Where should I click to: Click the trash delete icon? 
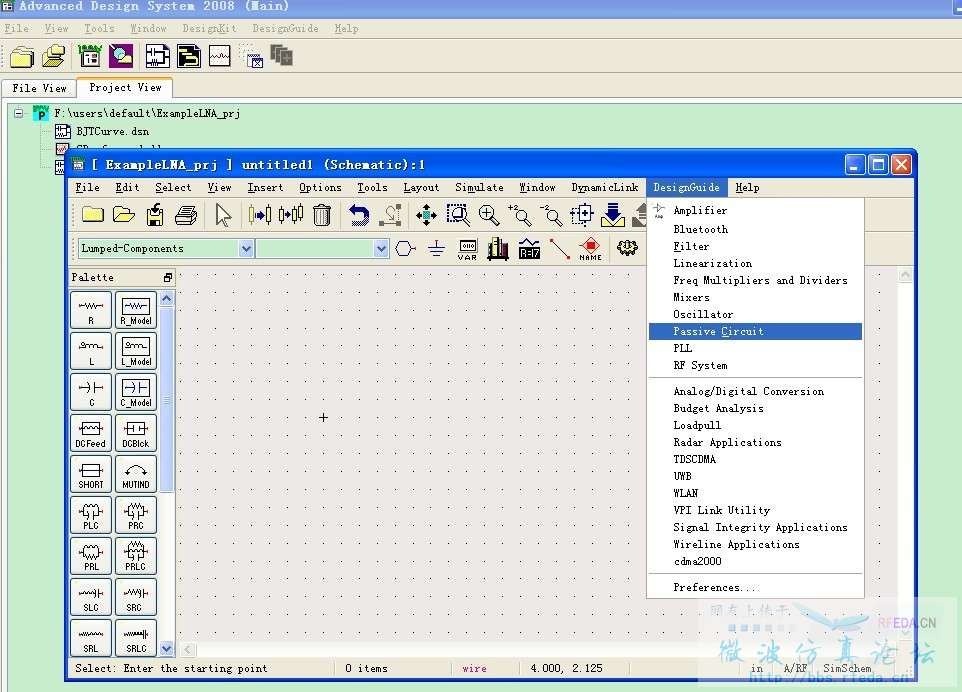pos(321,215)
